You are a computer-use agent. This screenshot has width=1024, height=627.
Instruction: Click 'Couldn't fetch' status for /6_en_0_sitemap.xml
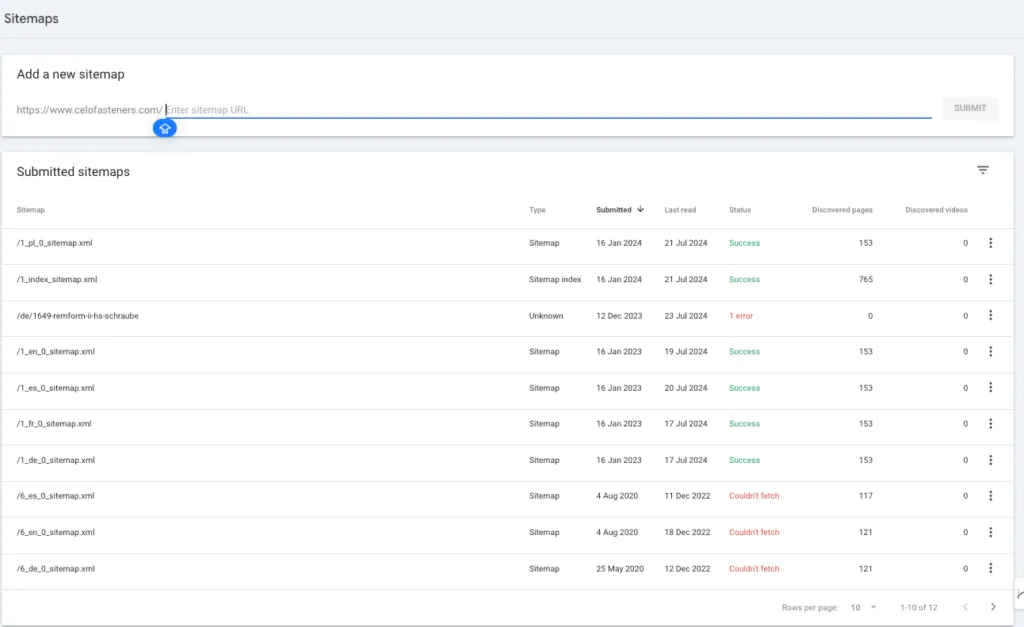point(754,532)
